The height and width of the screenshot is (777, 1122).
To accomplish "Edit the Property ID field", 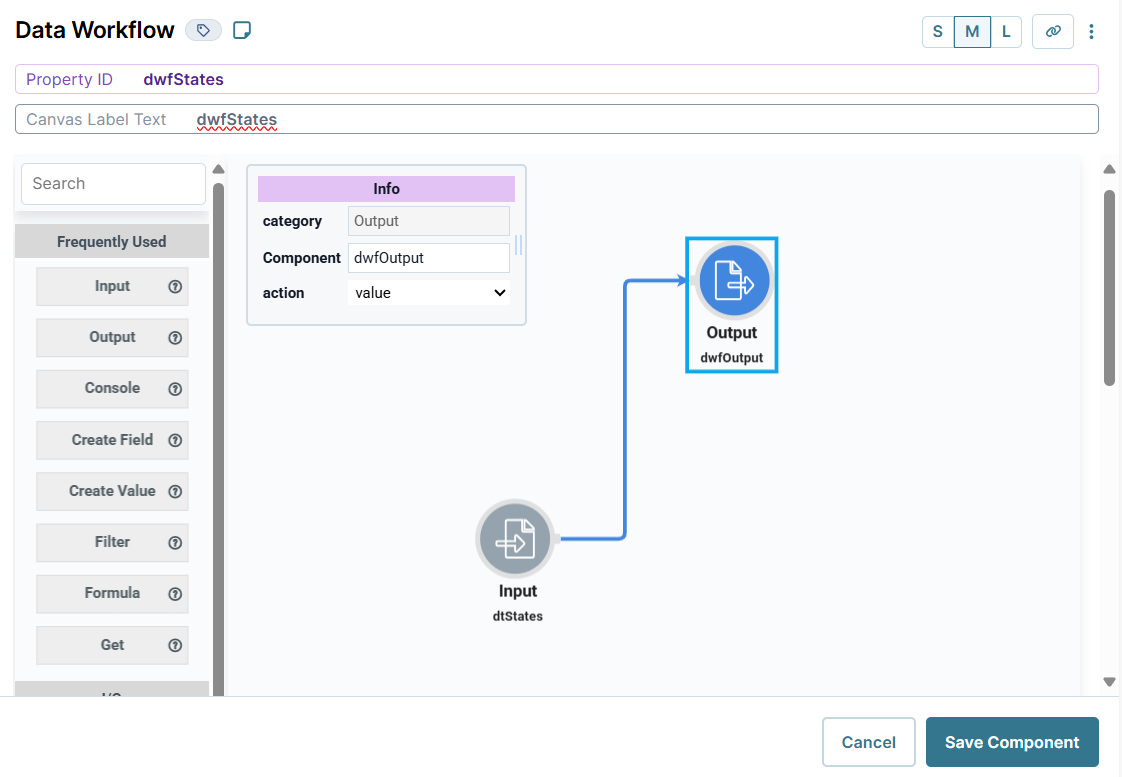I will click(x=557, y=79).
